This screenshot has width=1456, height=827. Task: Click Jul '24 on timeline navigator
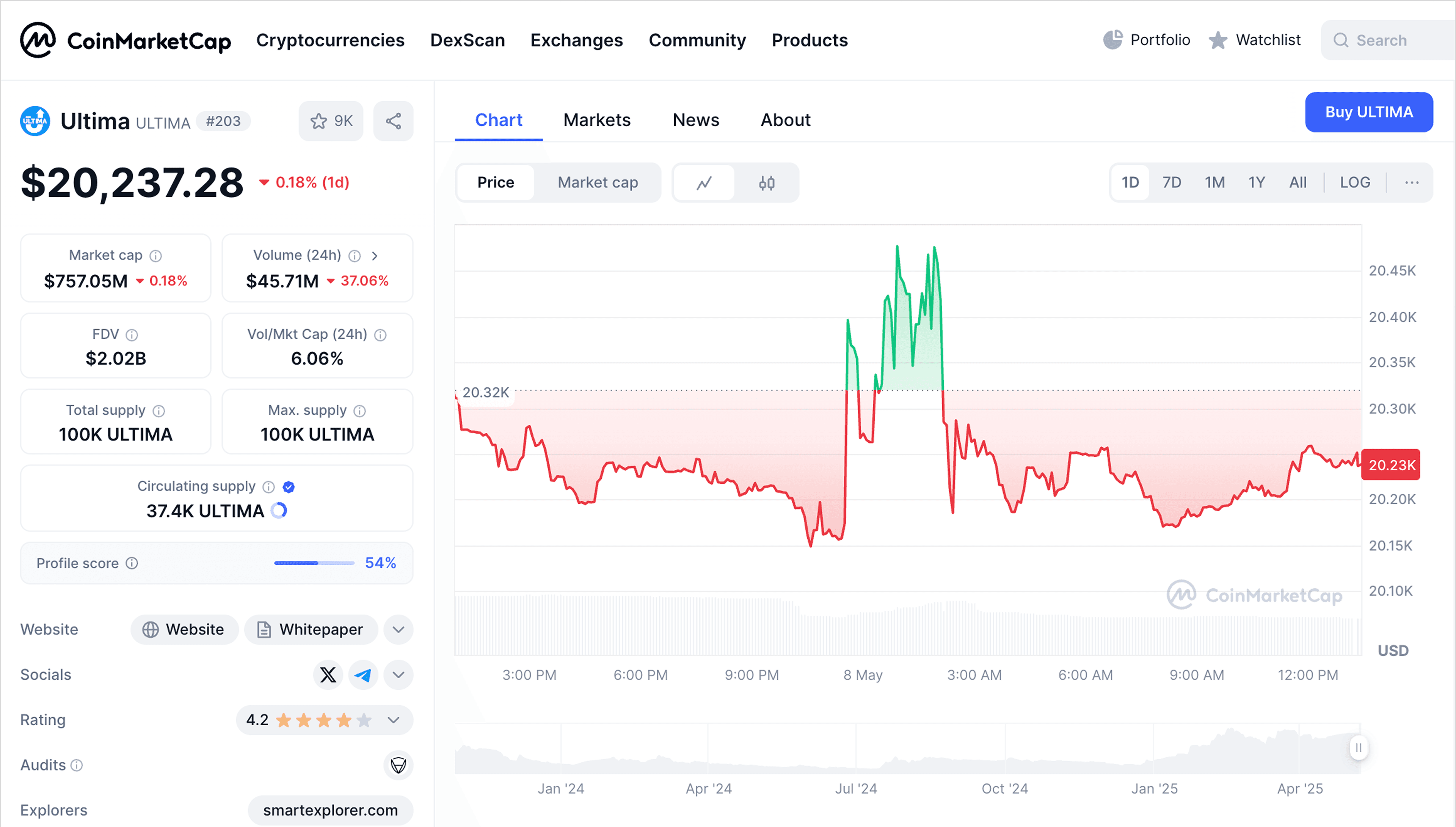click(855, 788)
